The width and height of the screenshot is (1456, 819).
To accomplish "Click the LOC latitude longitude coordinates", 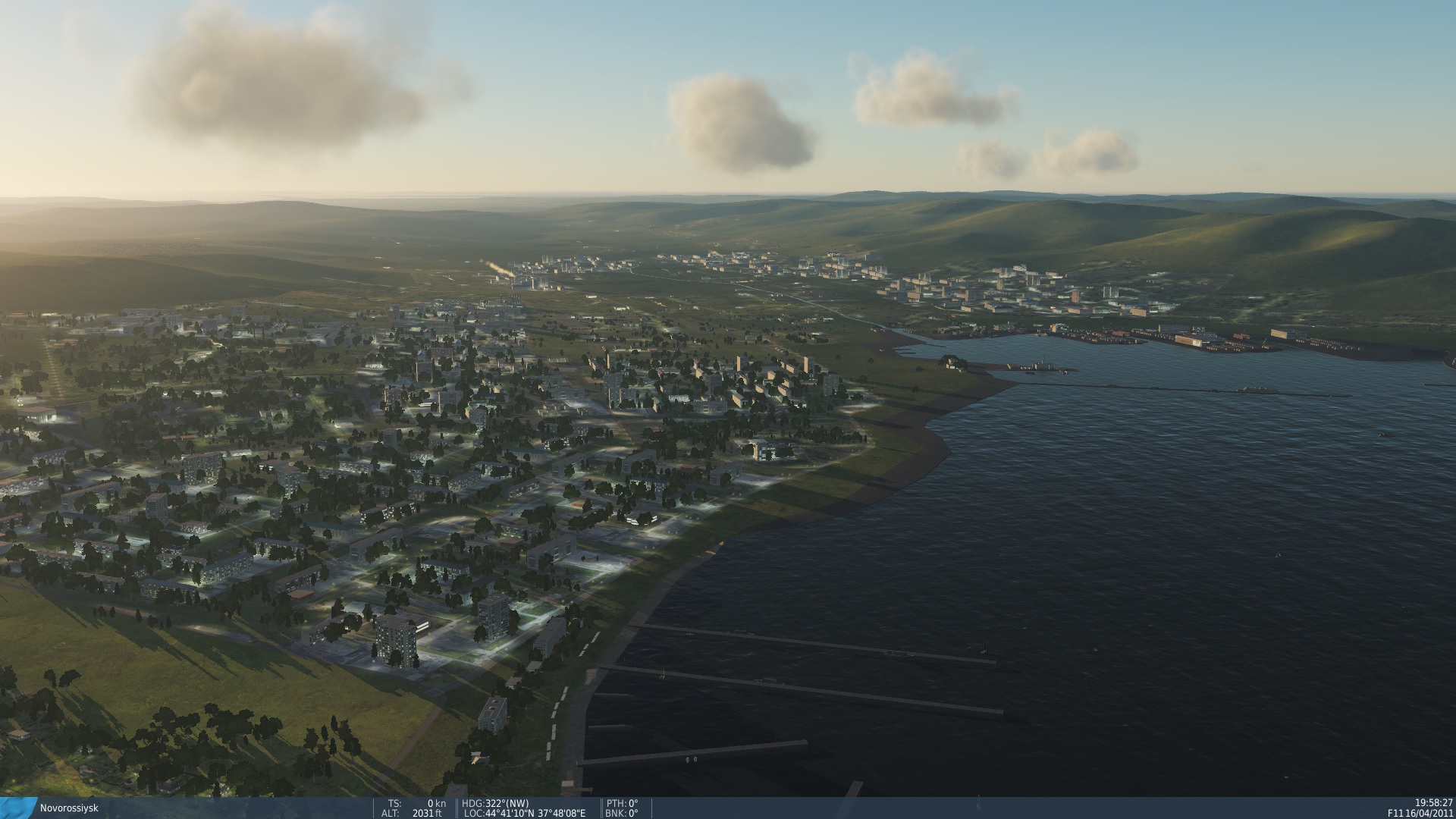I will (525, 813).
